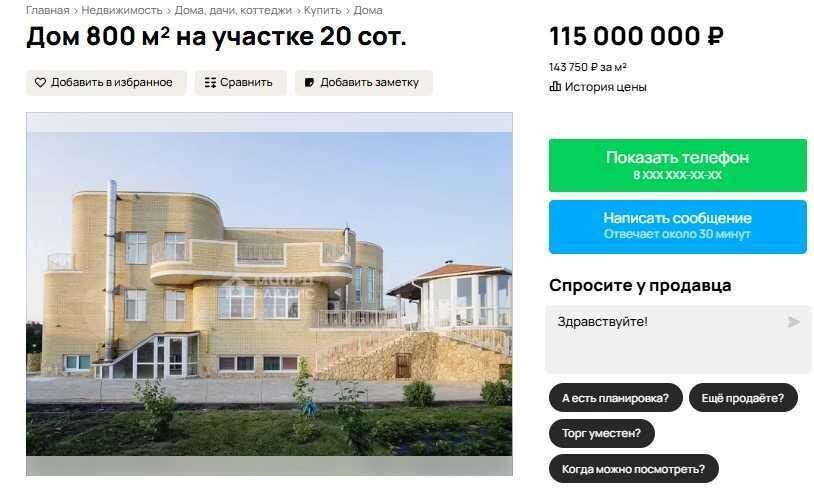Choose the А есть планировка? quick question
This screenshot has width=814, height=492.
[616, 398]
